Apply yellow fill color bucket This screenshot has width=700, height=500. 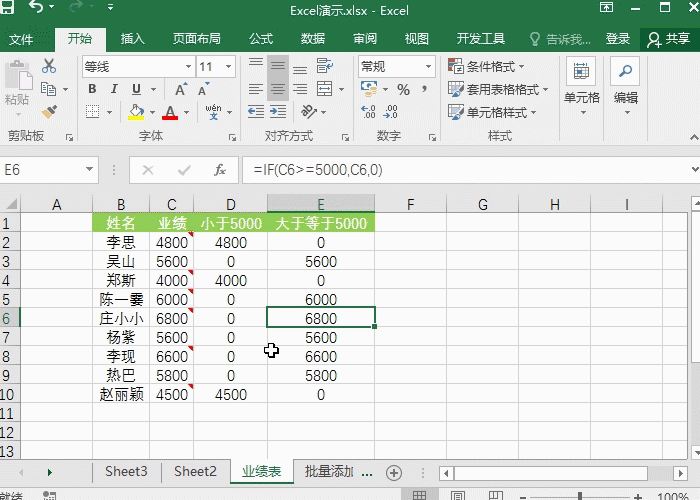pyautogui.click(x=136, y=112)
